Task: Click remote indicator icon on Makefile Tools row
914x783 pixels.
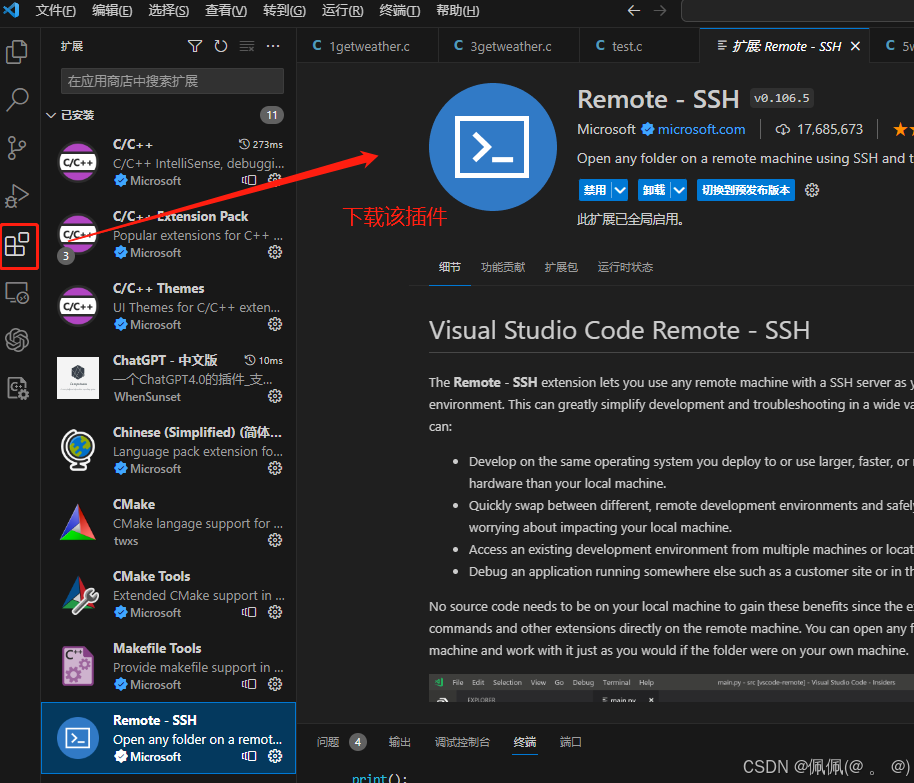Action: [249, 684]
